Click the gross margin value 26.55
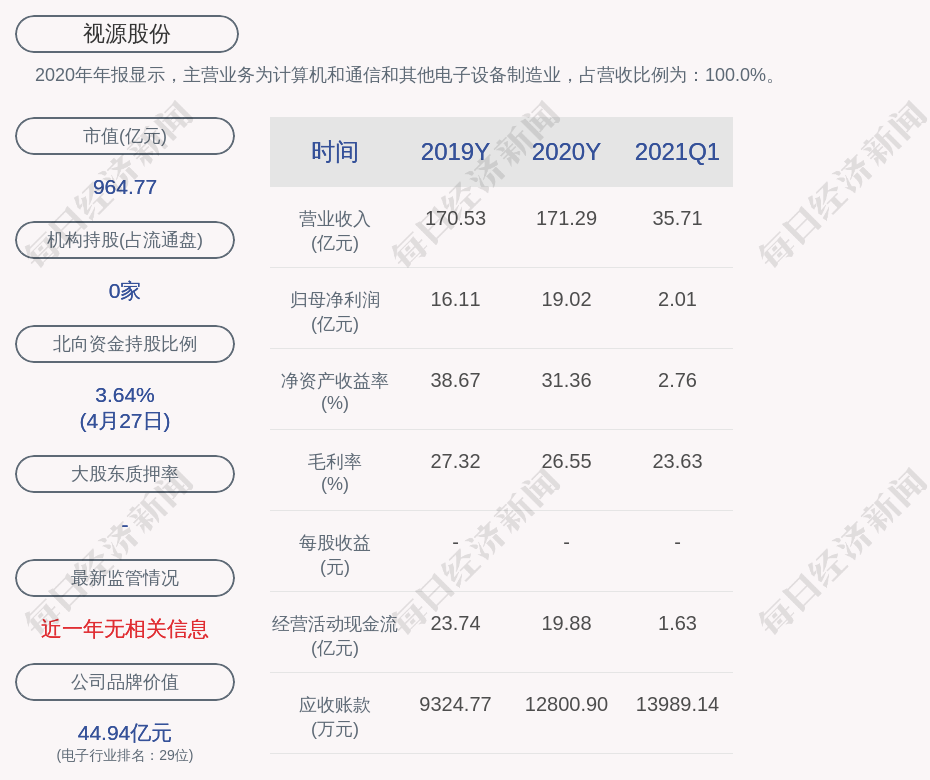 tap(566, 461)
